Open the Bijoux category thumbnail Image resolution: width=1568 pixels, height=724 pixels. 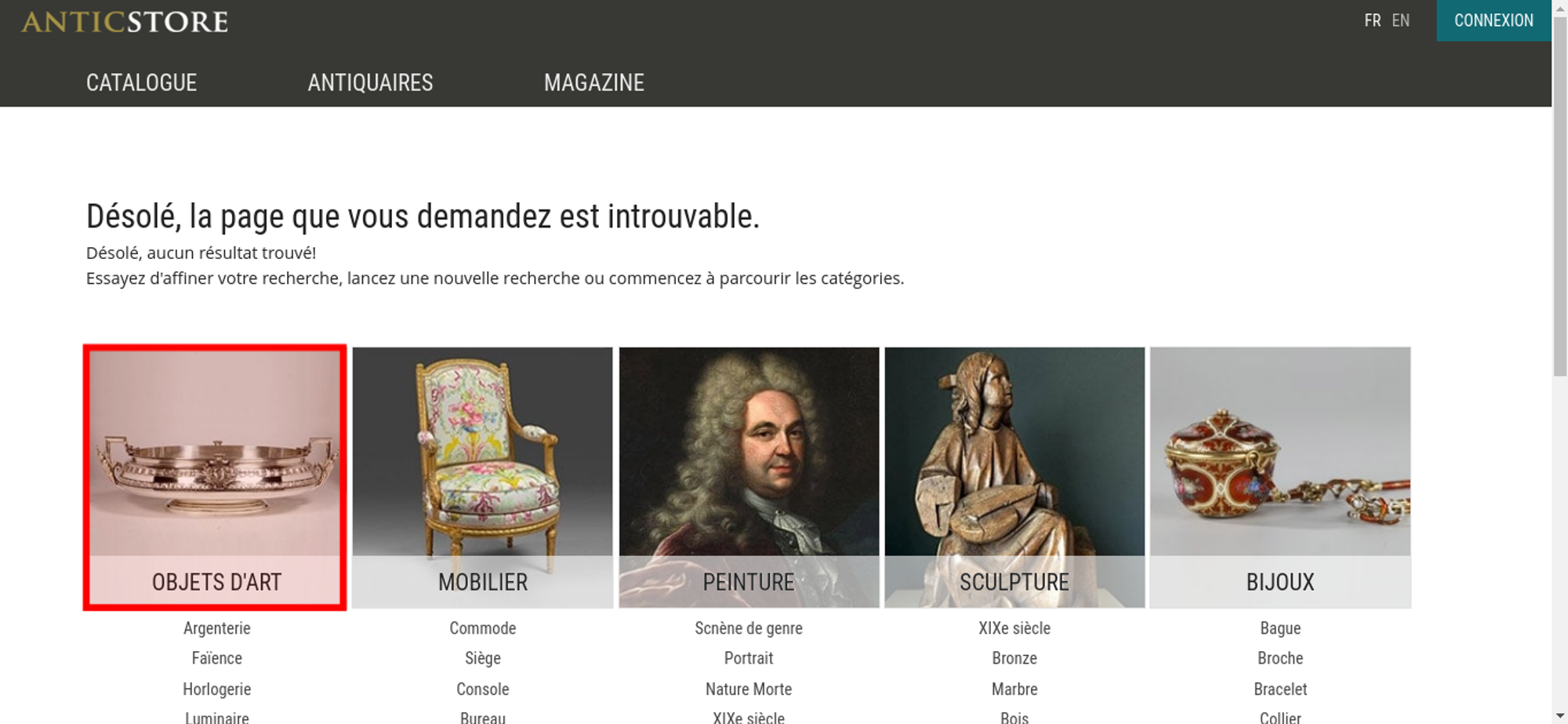pyautogui.click(x=1280, y=477)
